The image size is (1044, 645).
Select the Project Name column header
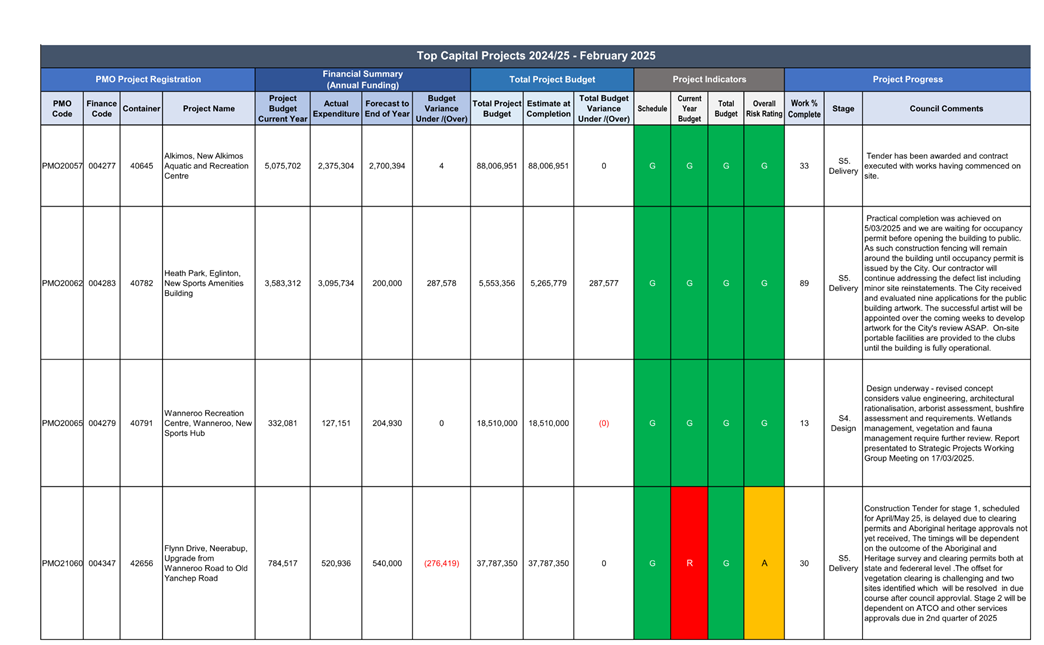point(208,109)
